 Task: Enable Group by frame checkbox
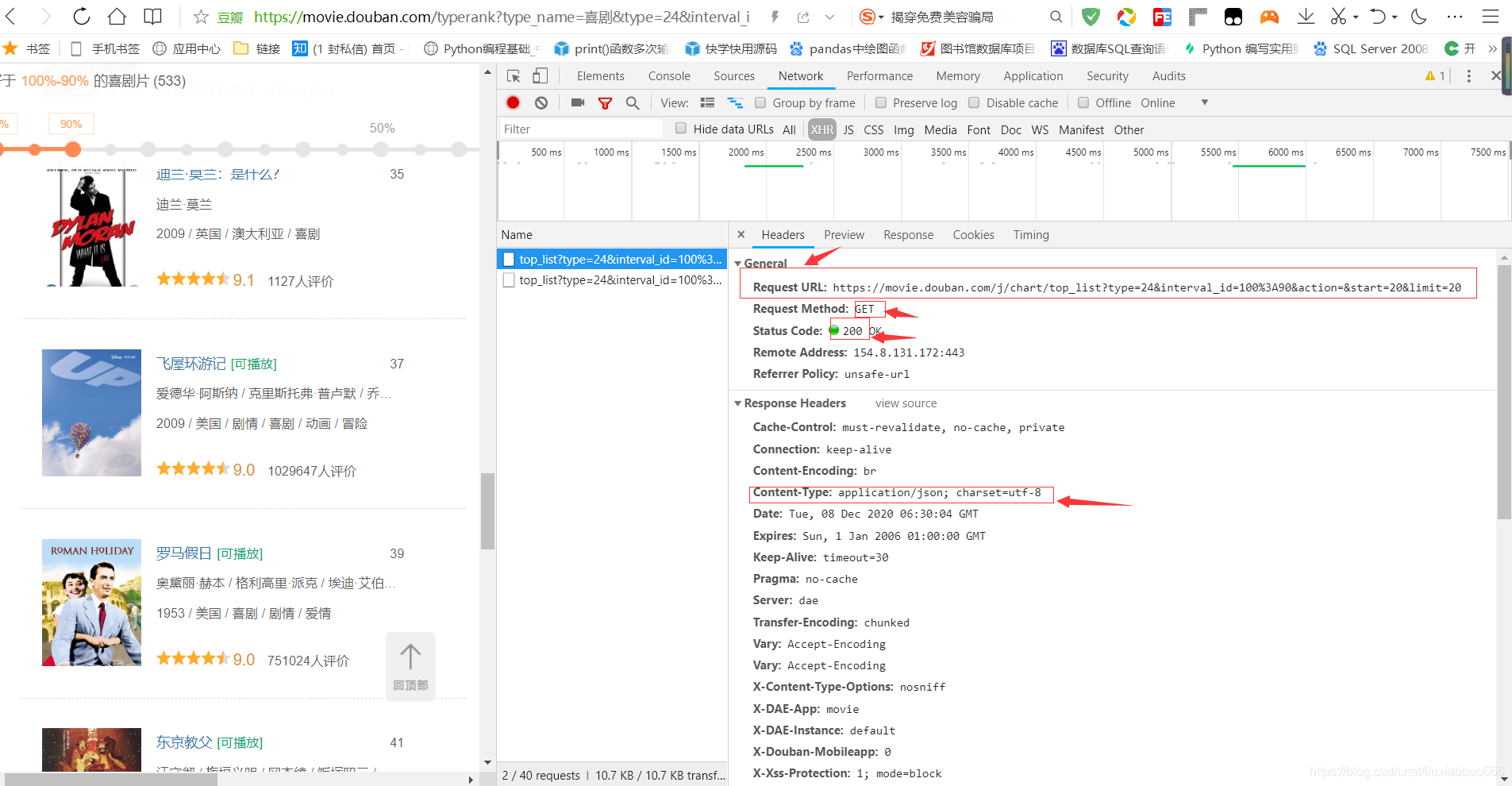[x=760, y=102]
